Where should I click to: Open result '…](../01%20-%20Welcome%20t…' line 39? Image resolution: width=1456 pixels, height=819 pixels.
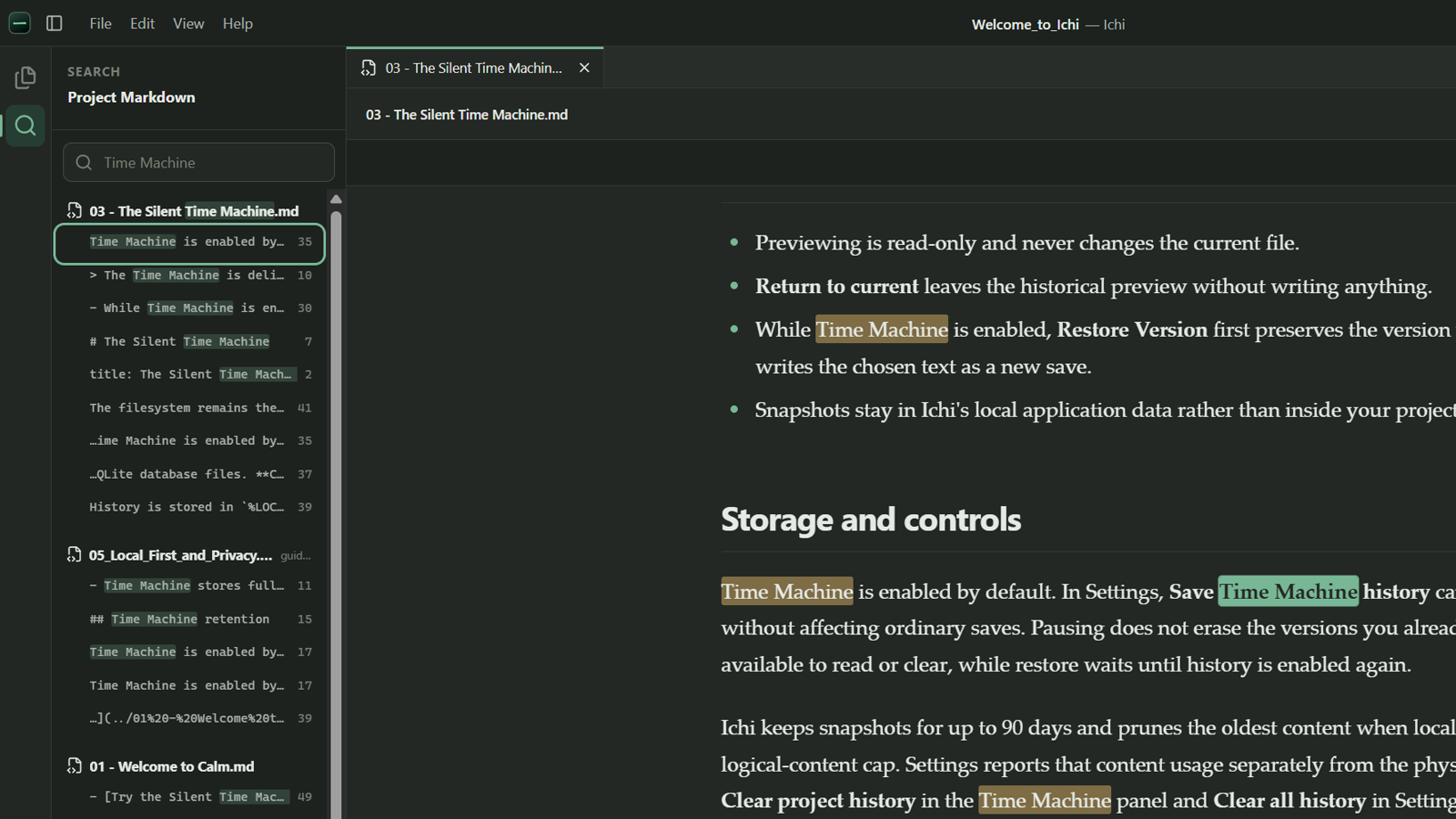189,718
